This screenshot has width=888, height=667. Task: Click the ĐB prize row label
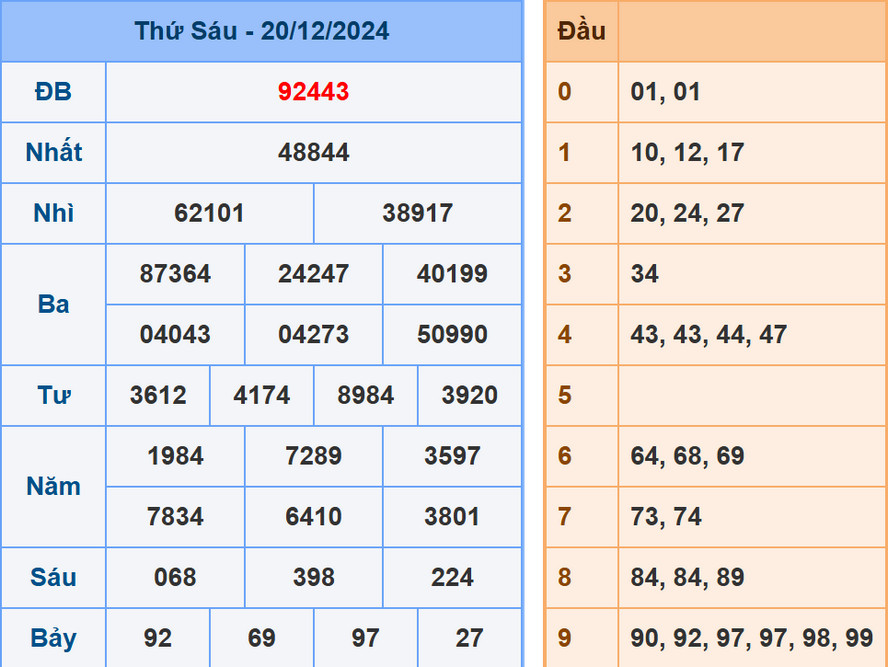[53, 91]
